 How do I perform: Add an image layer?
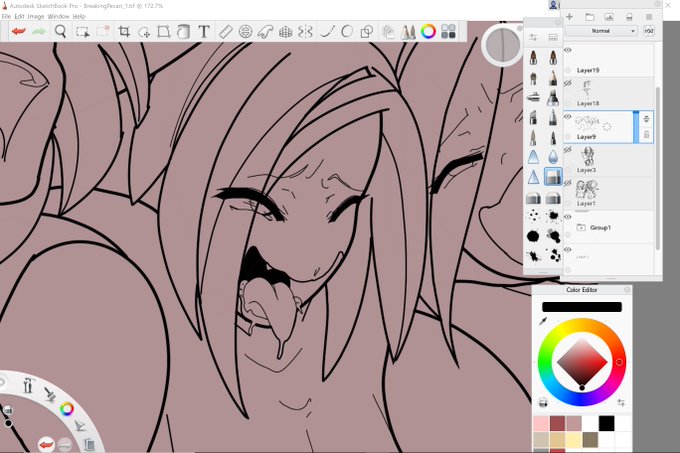coord(609,17)
